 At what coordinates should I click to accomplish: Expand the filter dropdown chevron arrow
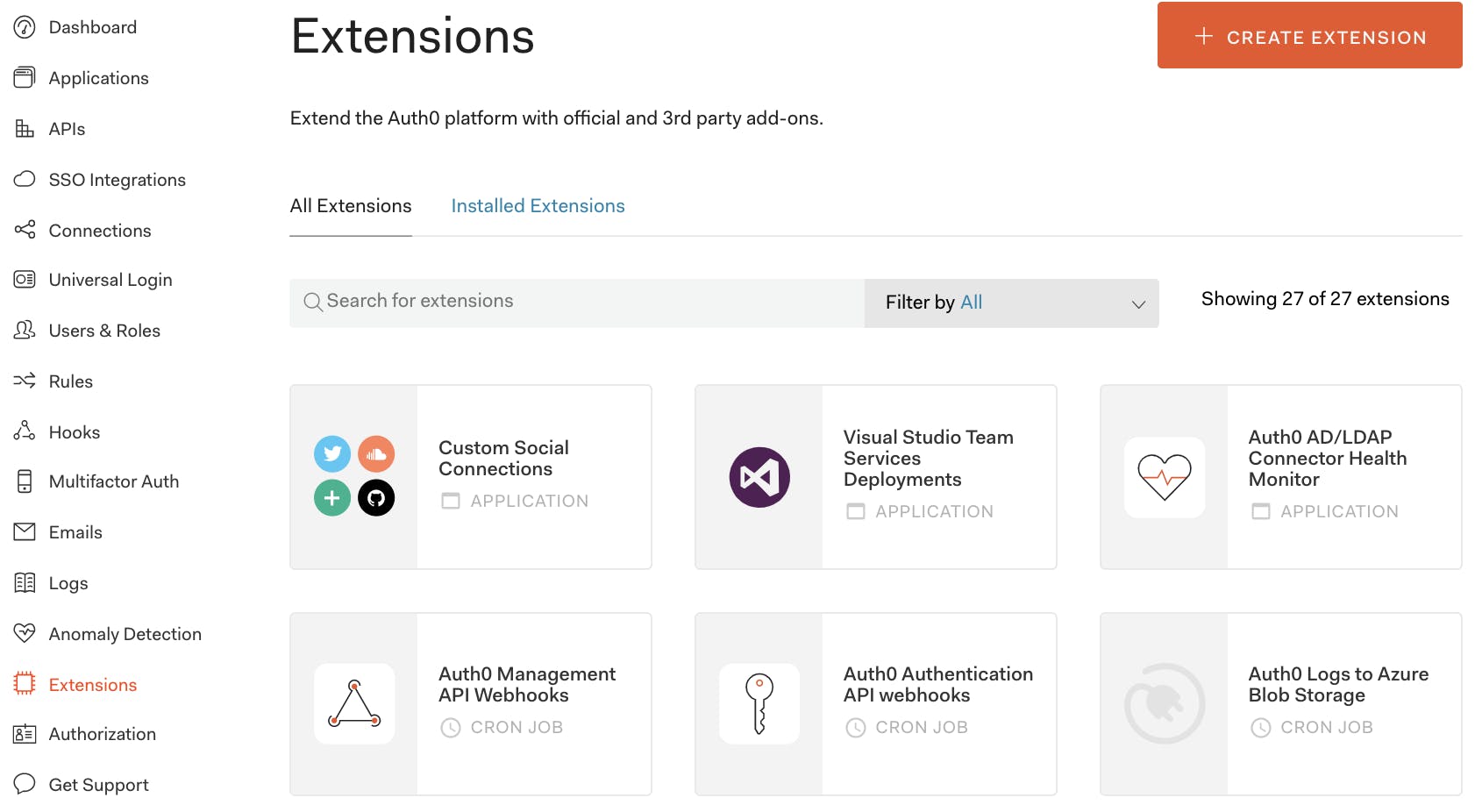point(1138,304)
